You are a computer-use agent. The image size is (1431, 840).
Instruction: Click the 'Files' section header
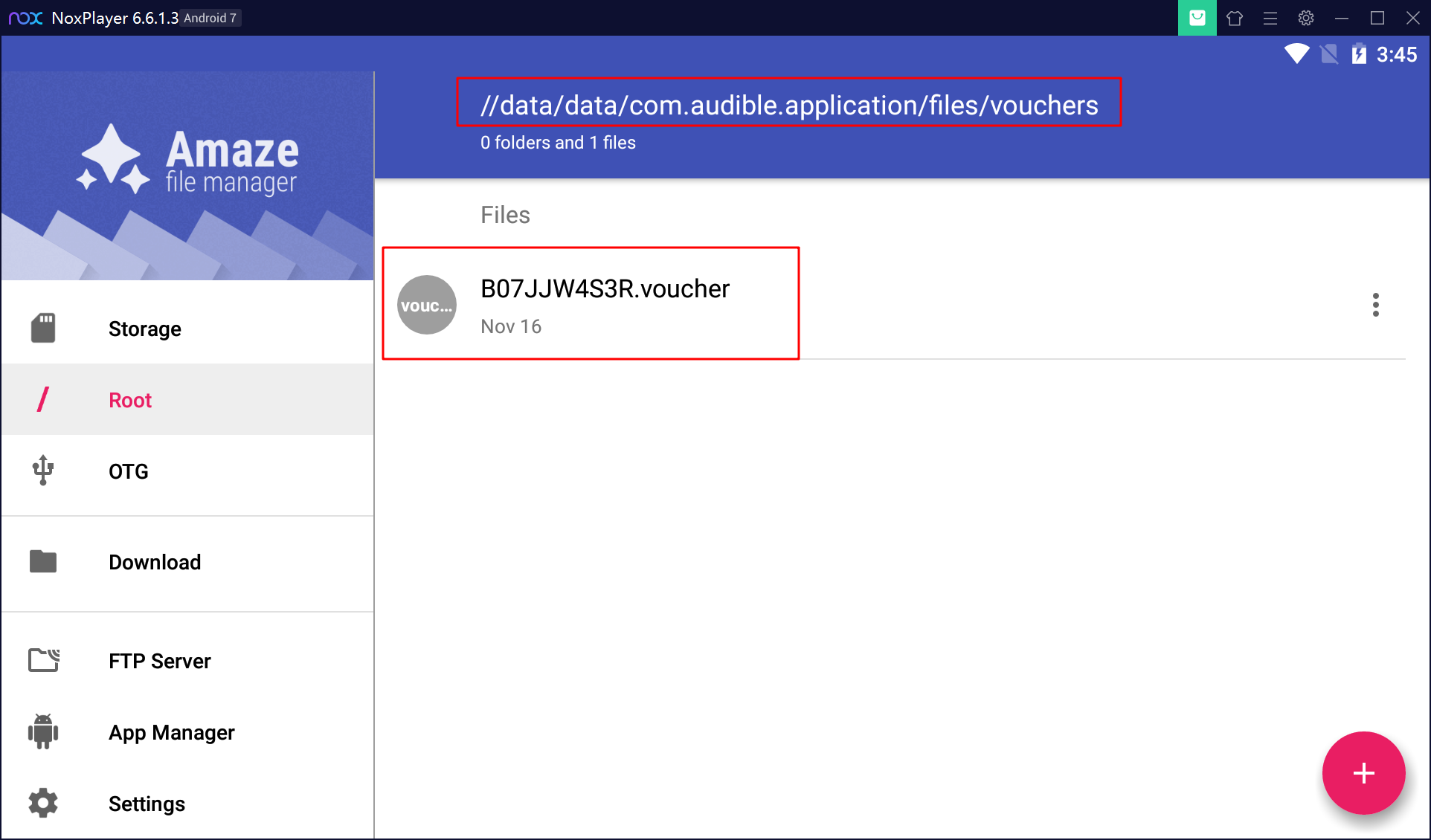click(x=505, y=215)
